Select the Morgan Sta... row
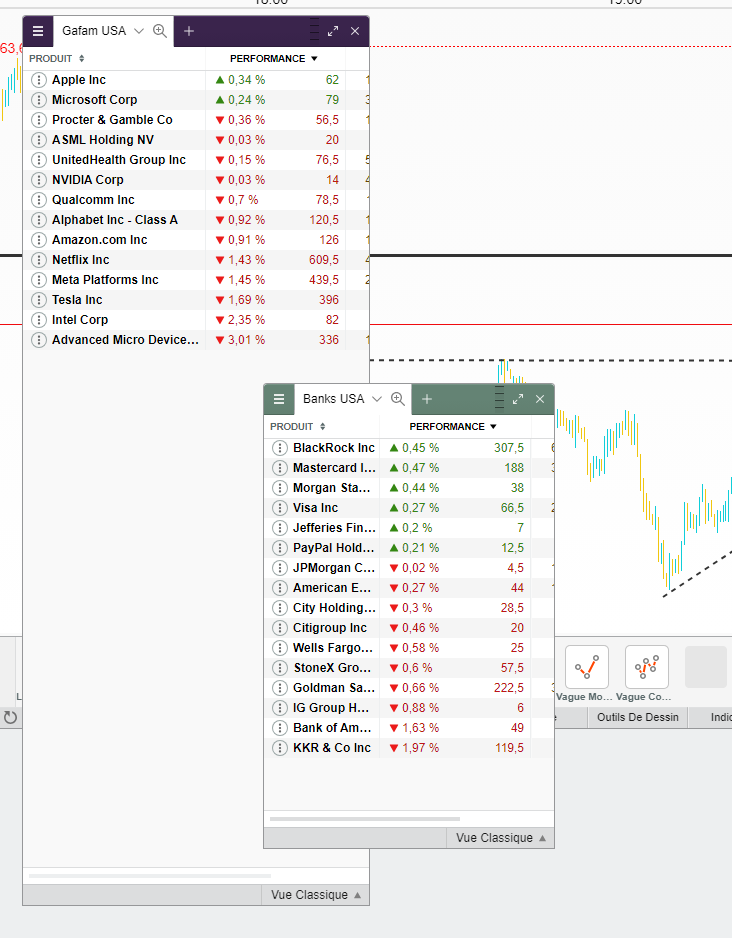The height and width of the screenshot is (938, 732). pyautogui.click(x=409, y=488)
